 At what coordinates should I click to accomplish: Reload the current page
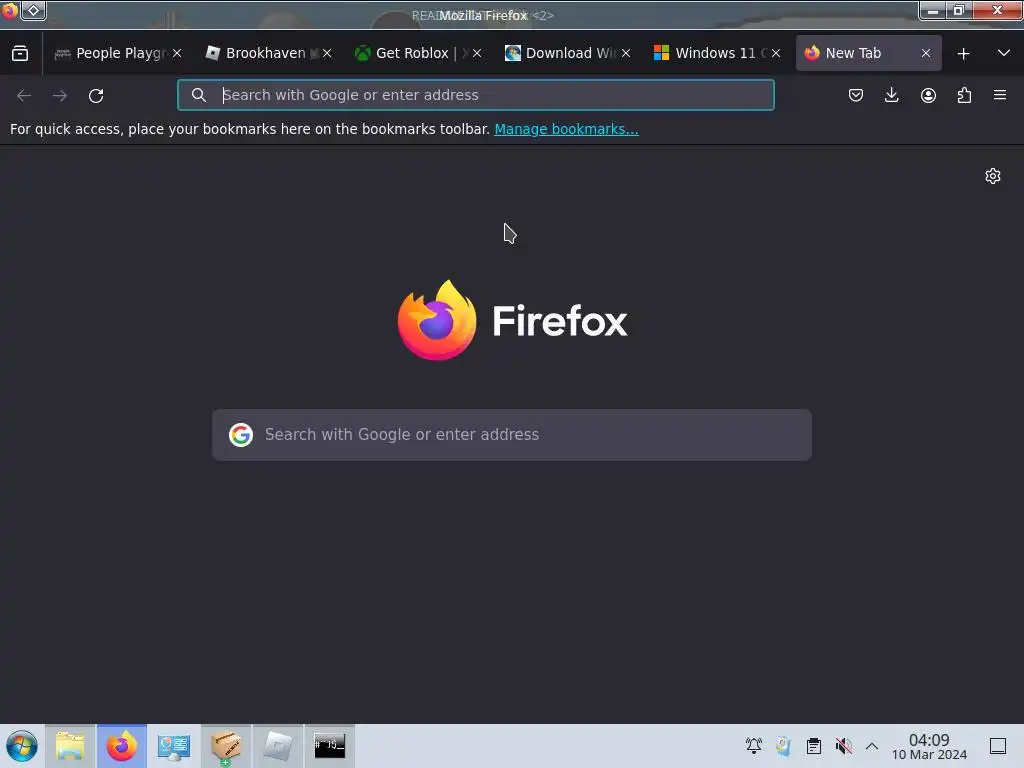coord(96,95)
